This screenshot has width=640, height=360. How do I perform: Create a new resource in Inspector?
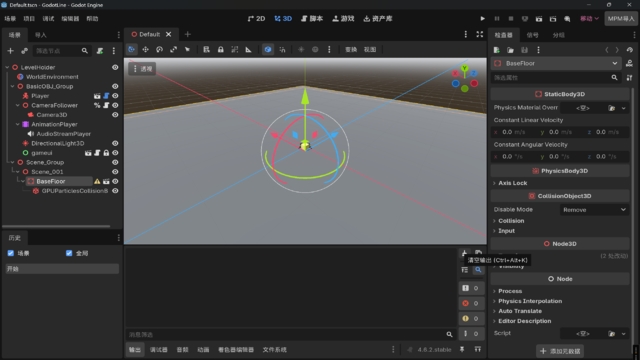tap(497, 50)
